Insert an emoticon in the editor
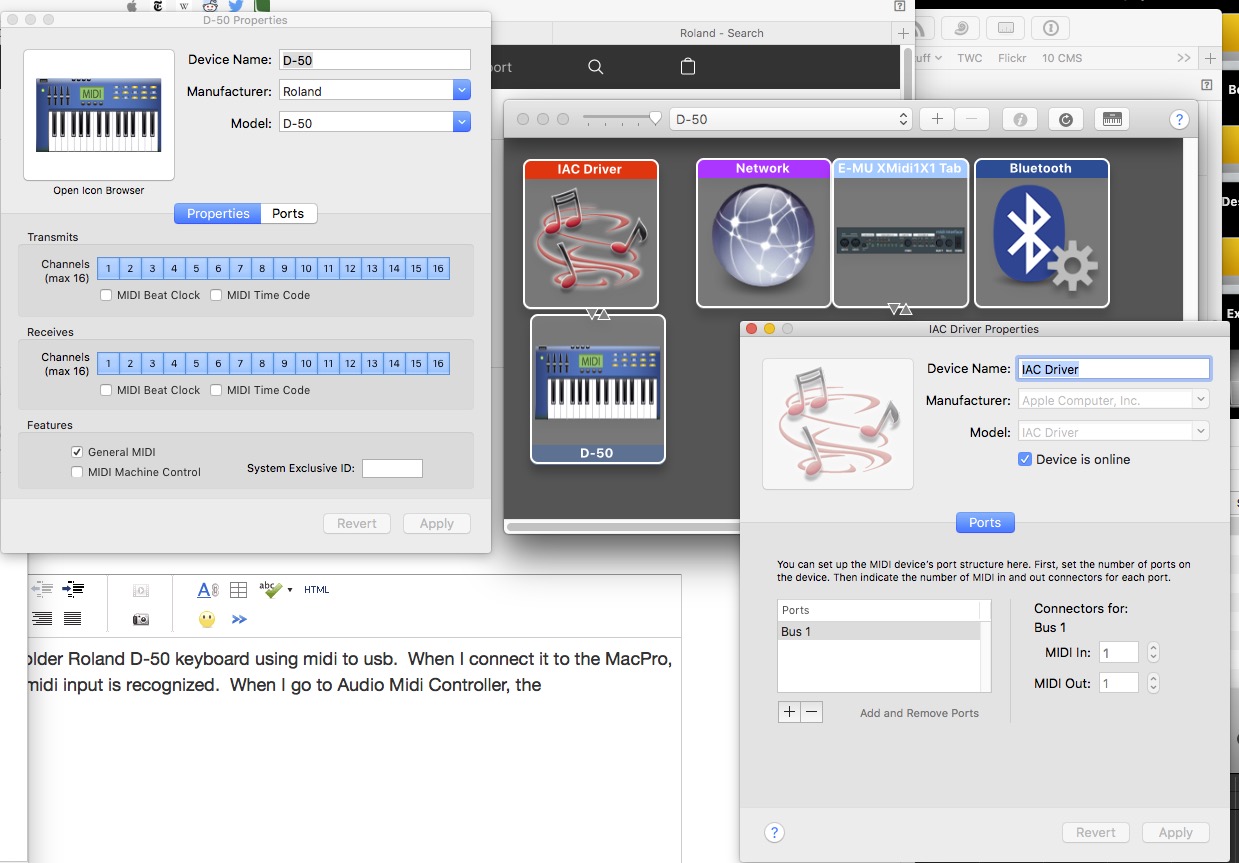 [206, 618]
